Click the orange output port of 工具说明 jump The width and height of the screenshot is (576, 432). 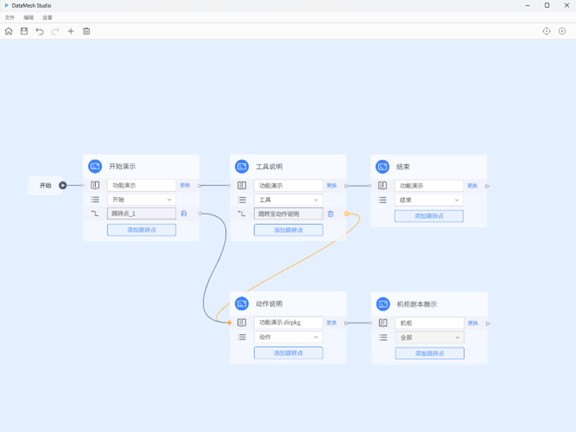tap(346, 213)
